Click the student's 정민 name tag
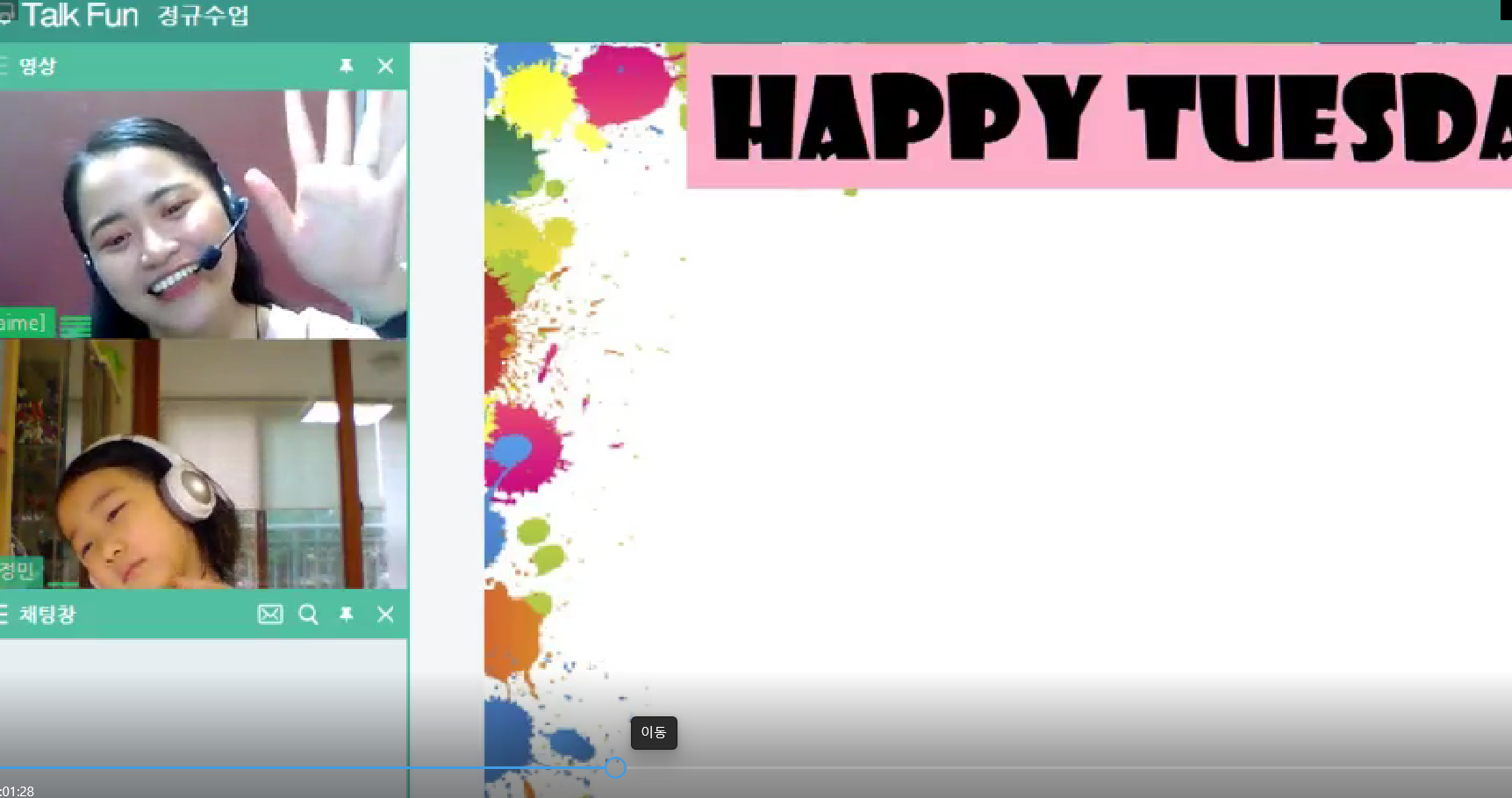Screen dimensions: 1512x798 [18, 572]
